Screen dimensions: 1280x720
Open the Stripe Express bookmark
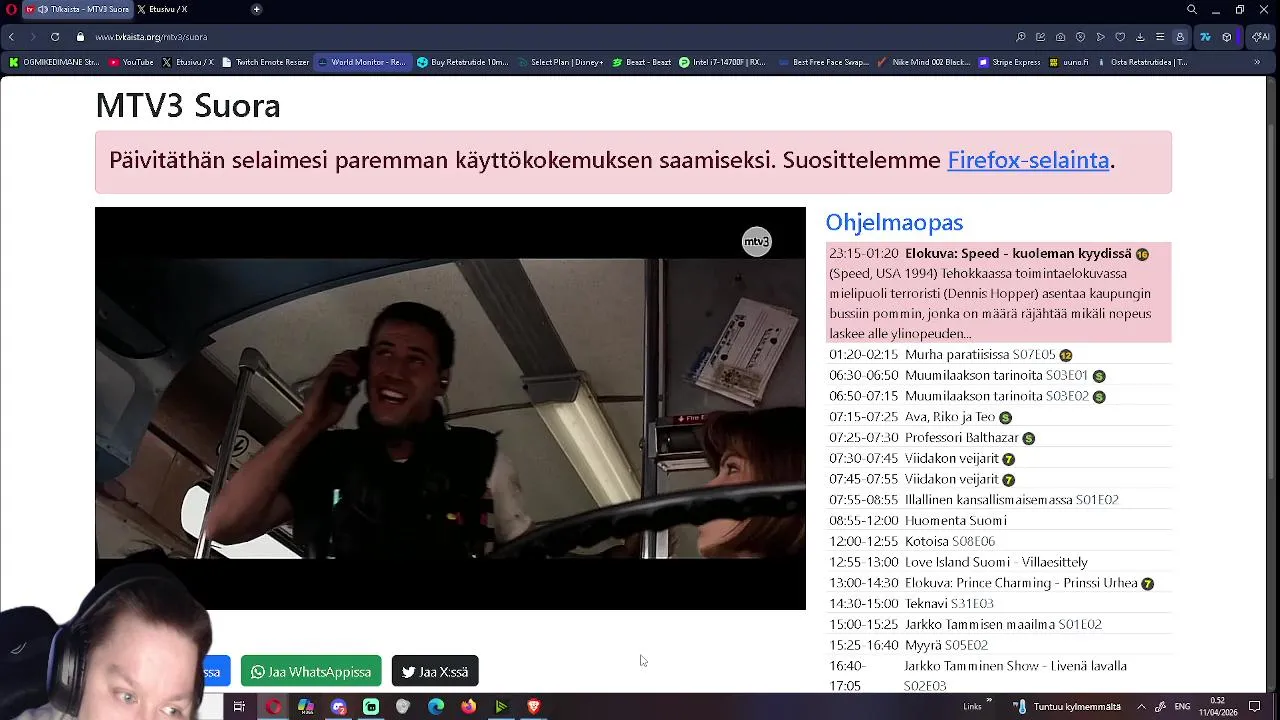tap(1008, 62)
